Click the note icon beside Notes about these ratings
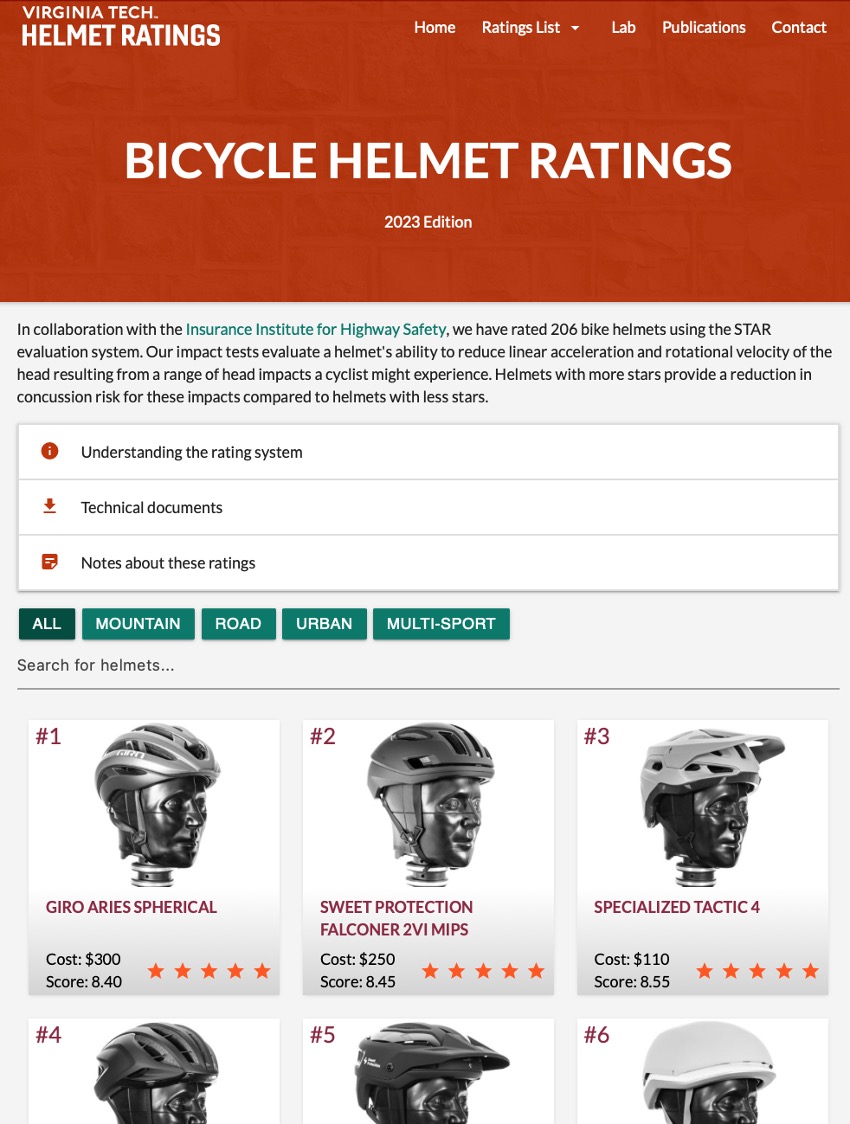 point(49,562)
